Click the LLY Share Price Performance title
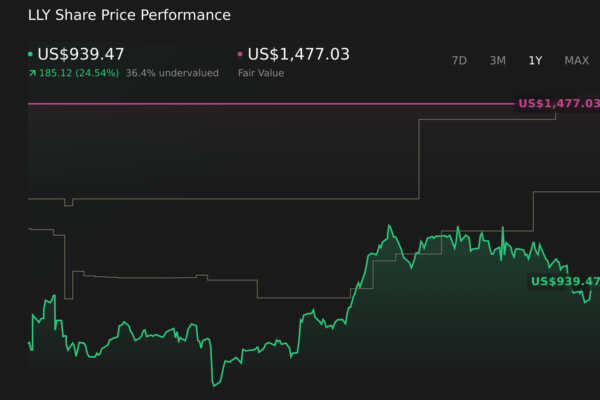600x400 pixels. coord(129,16)
